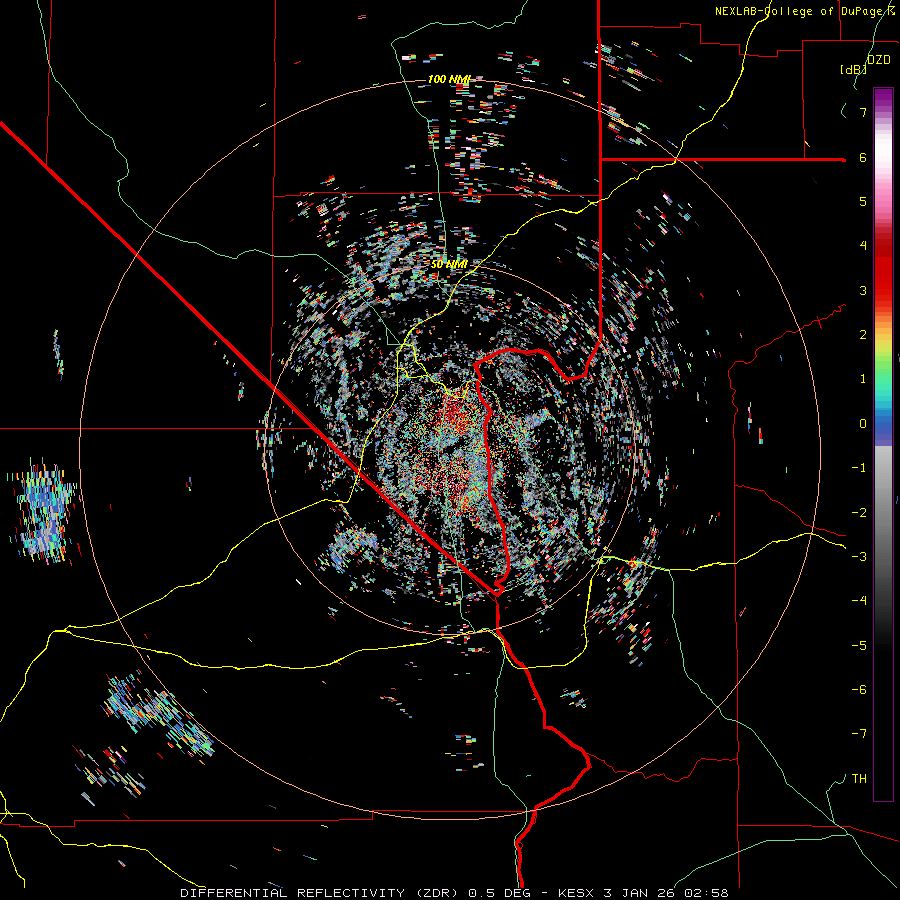Click the [dB] unit label
Image resolution: width=900 pixels, height=900 pixels.
853,69
